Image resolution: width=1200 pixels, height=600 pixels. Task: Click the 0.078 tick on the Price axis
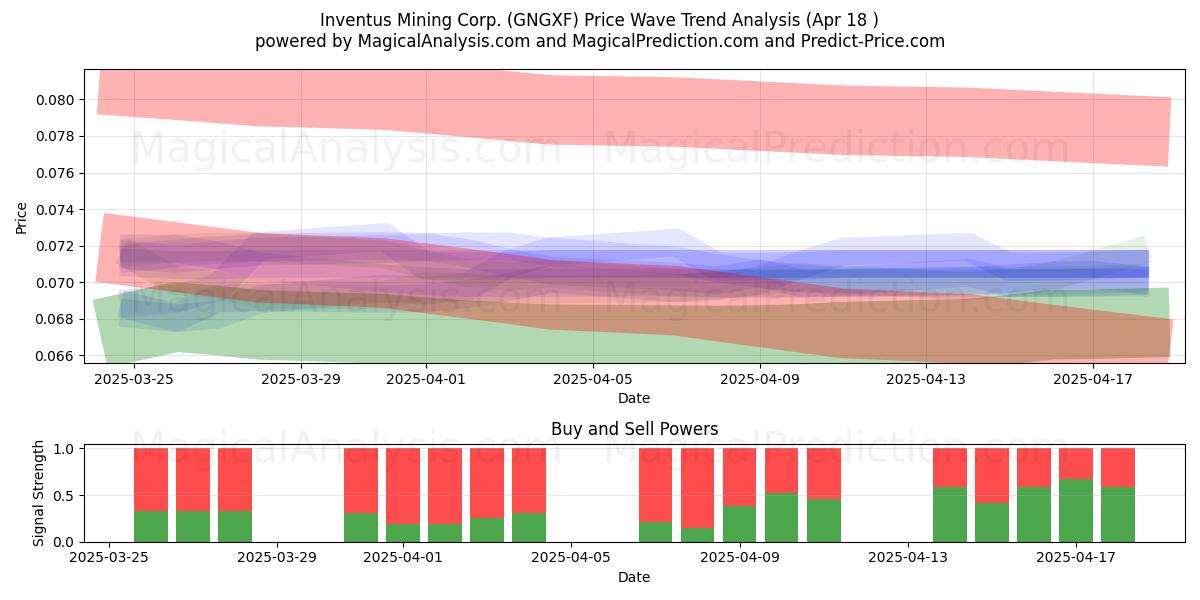point(57,136)
